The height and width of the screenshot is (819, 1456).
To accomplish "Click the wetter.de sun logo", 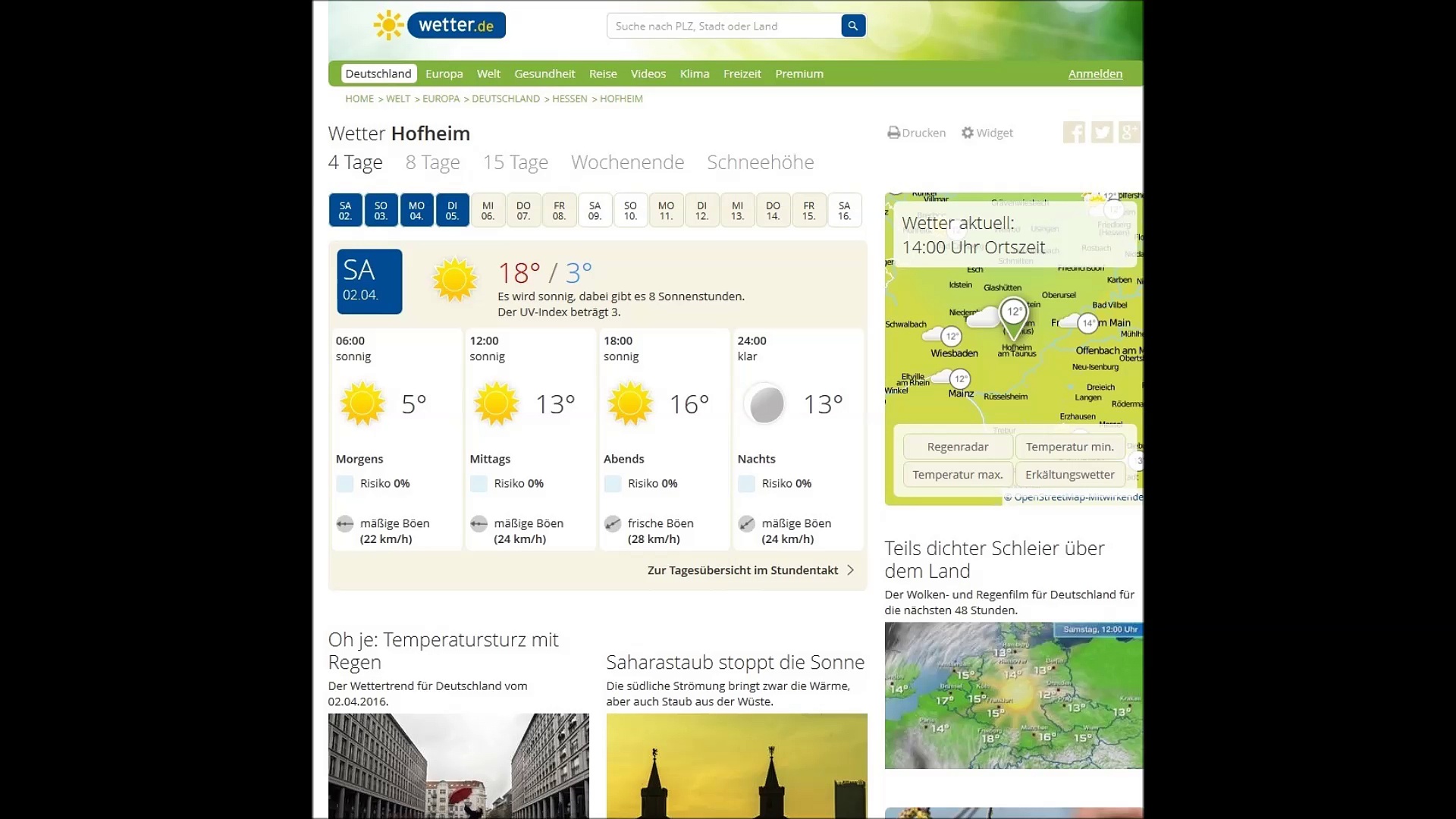I will pyautogui.click(x=389, y=25).
